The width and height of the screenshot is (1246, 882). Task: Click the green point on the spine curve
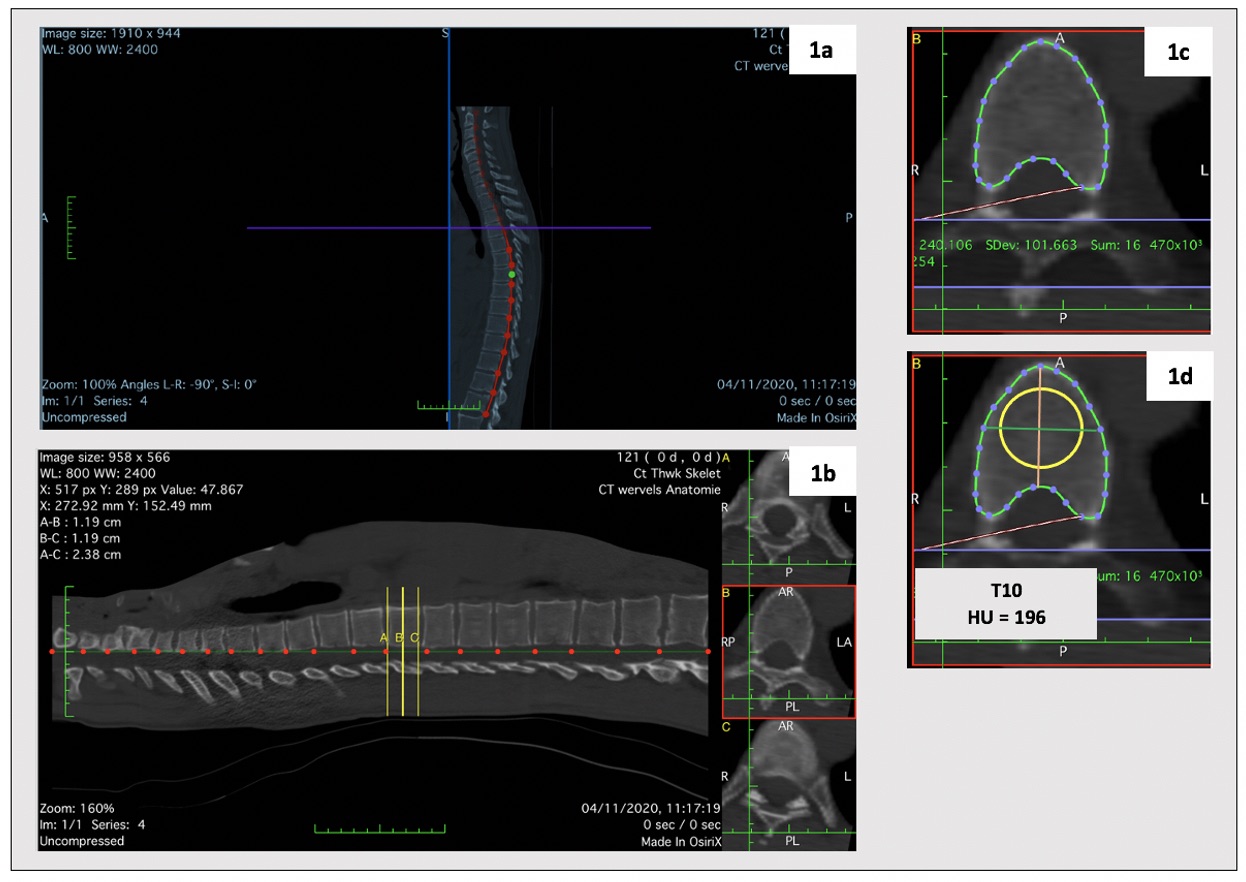pyautogui.click(x=512, y=273)
